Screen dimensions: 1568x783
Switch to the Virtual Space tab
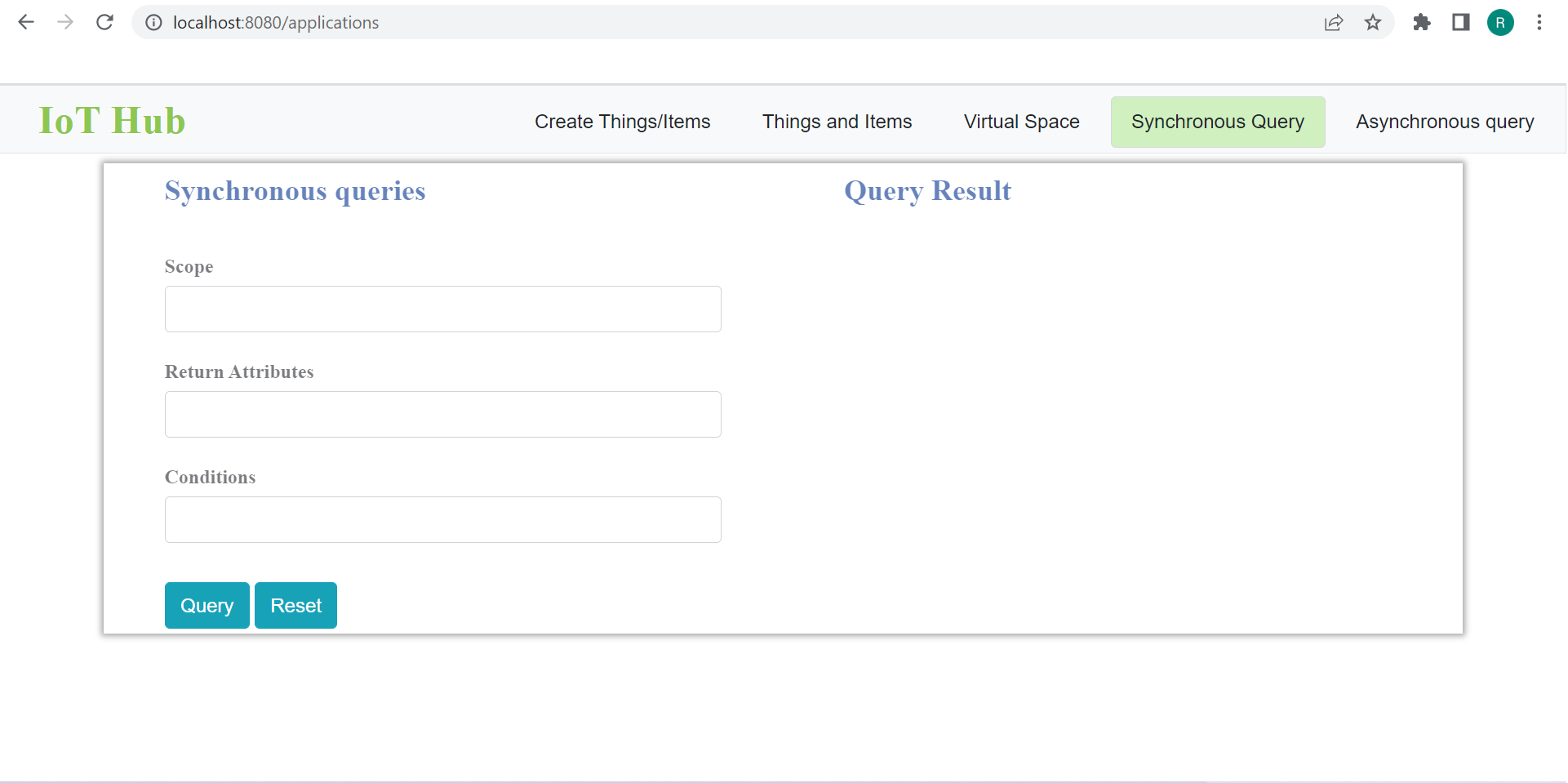pyautogui.click(x=1021, y=121)
